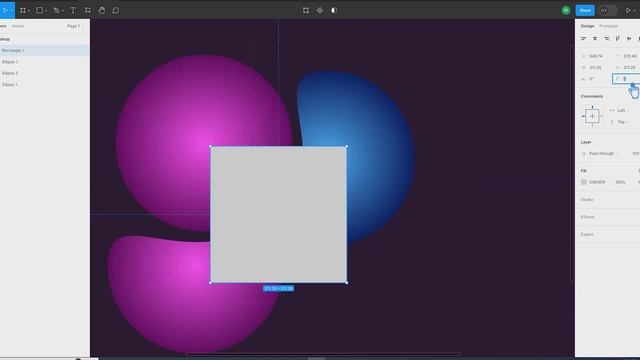Open the shape tools dropdown arrow
Viewport: 640px width, 360px height.
(45, 11)
